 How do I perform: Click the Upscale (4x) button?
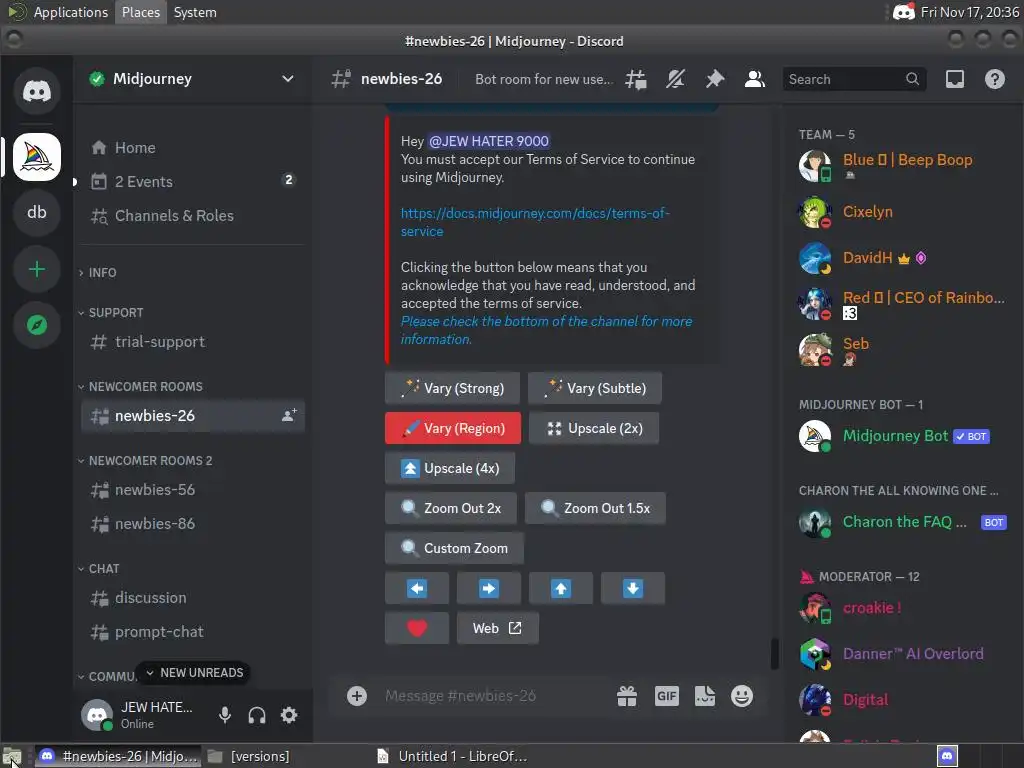450,468
